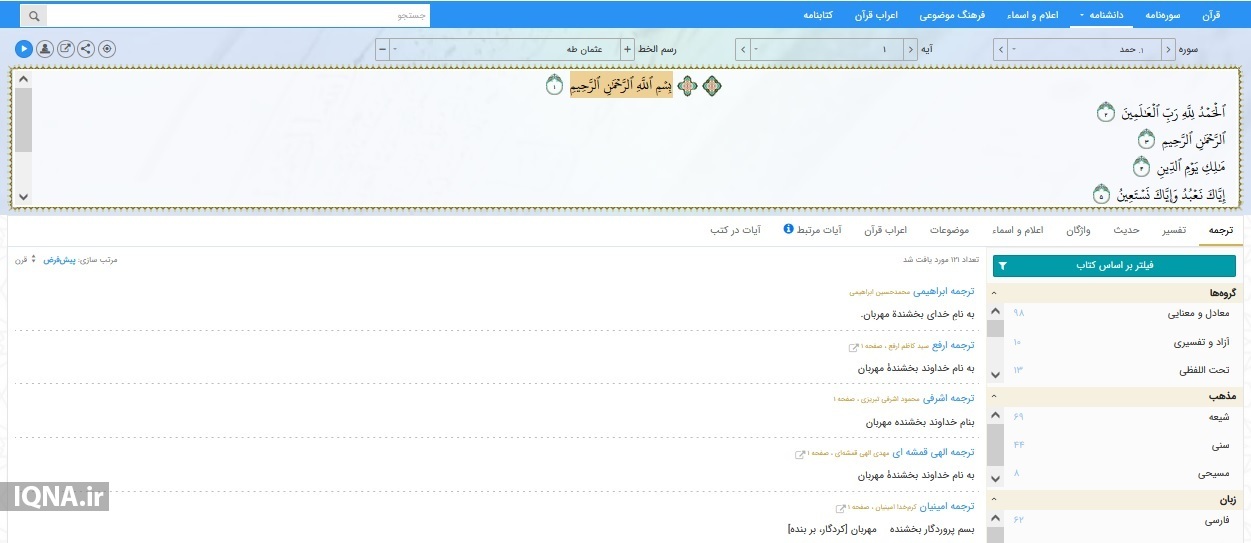The image size is (1251, 543).
Task: Toggle the sort order arrows beside قرن
Action: 33,260
